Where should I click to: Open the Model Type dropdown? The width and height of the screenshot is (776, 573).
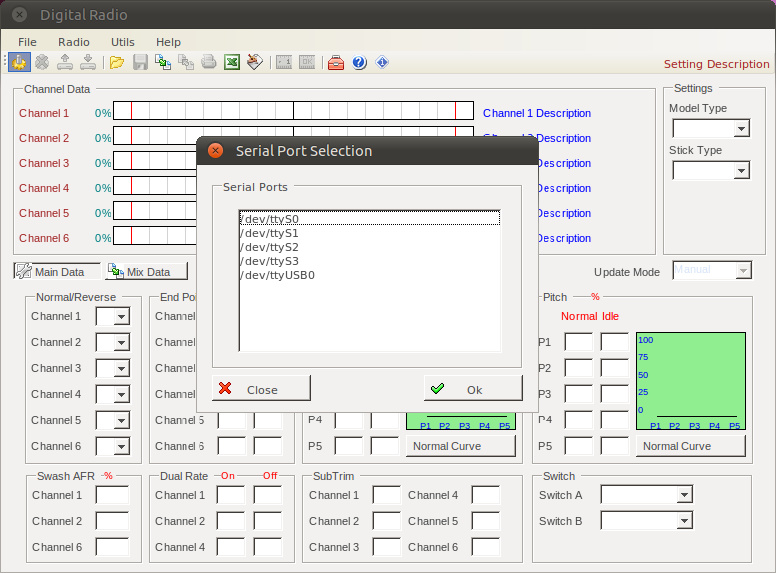point(711,129)
